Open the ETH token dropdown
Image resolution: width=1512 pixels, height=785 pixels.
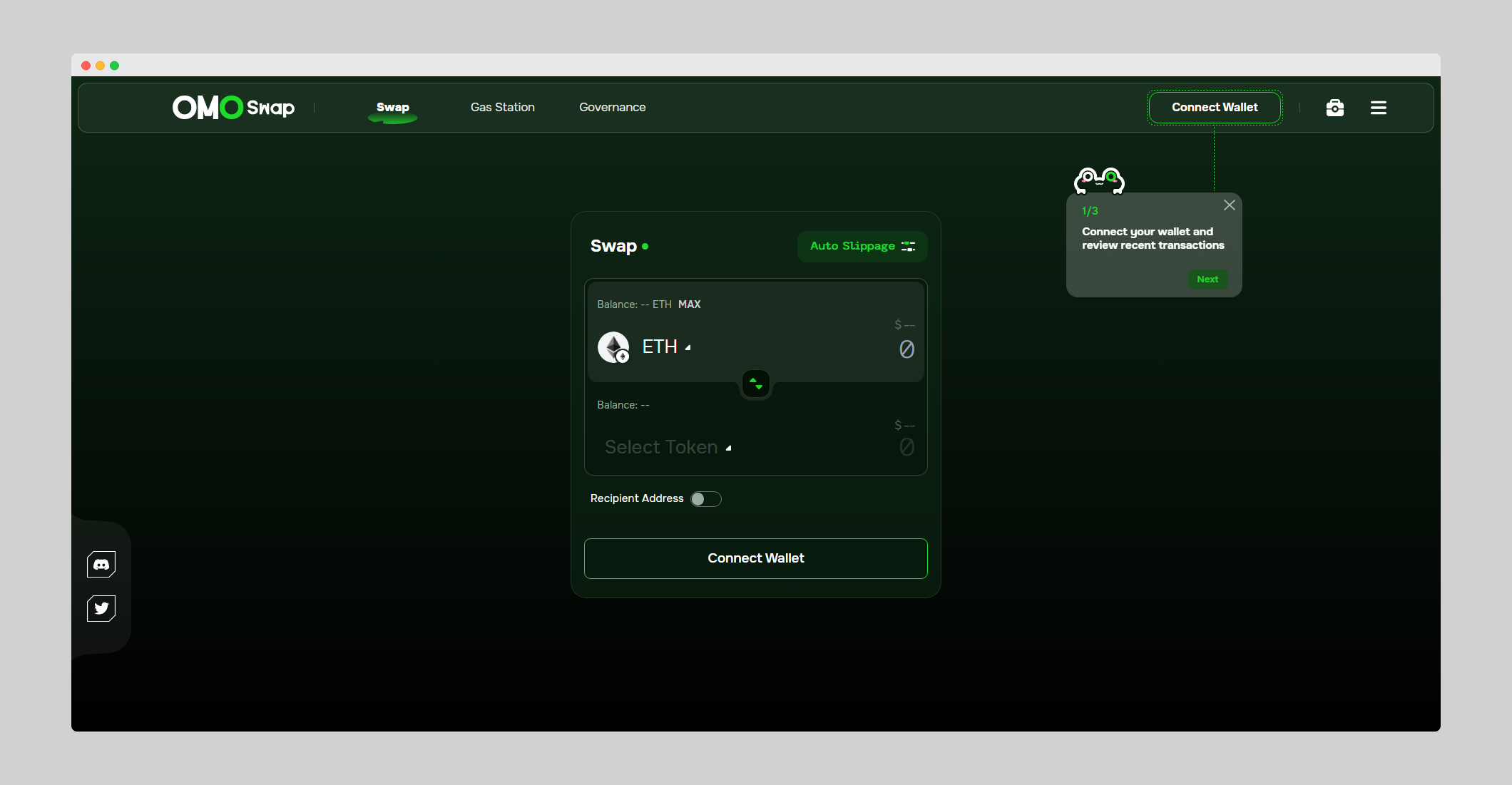[x=666, y=347]
